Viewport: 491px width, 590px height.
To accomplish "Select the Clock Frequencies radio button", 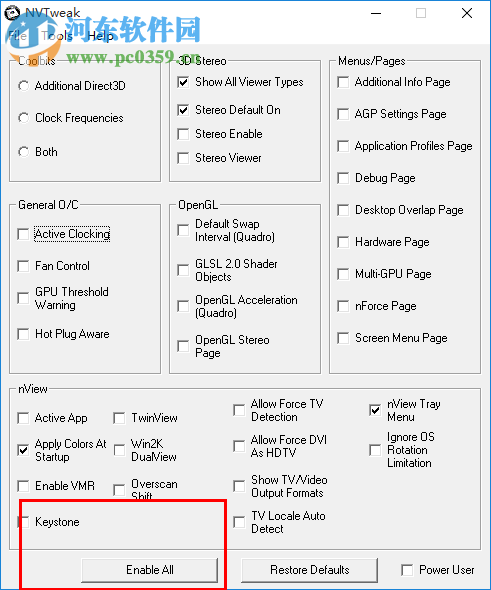I will pyautogui.click(x=23, y=118).
